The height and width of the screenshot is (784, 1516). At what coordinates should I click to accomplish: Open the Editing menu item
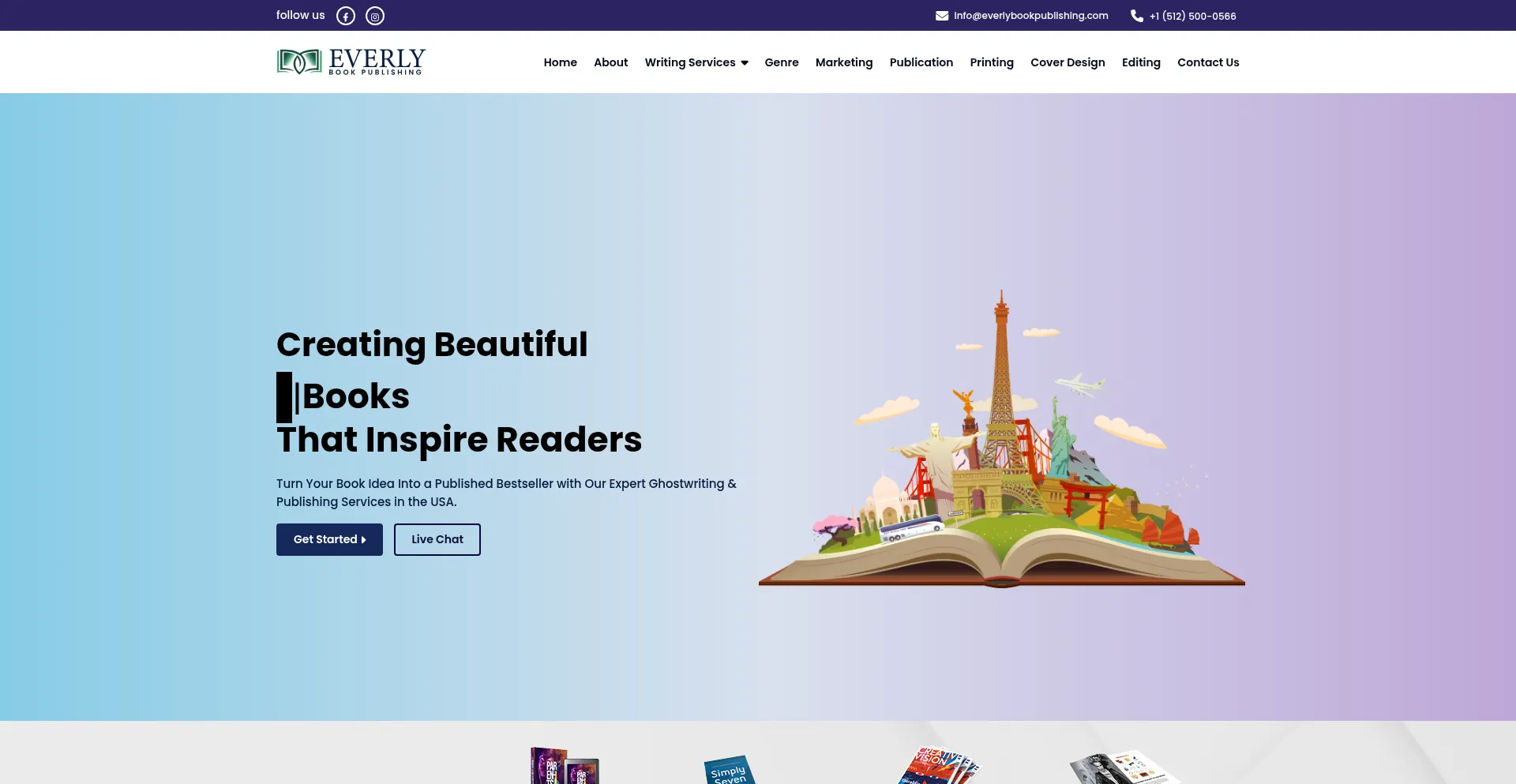pos(1141,62)
